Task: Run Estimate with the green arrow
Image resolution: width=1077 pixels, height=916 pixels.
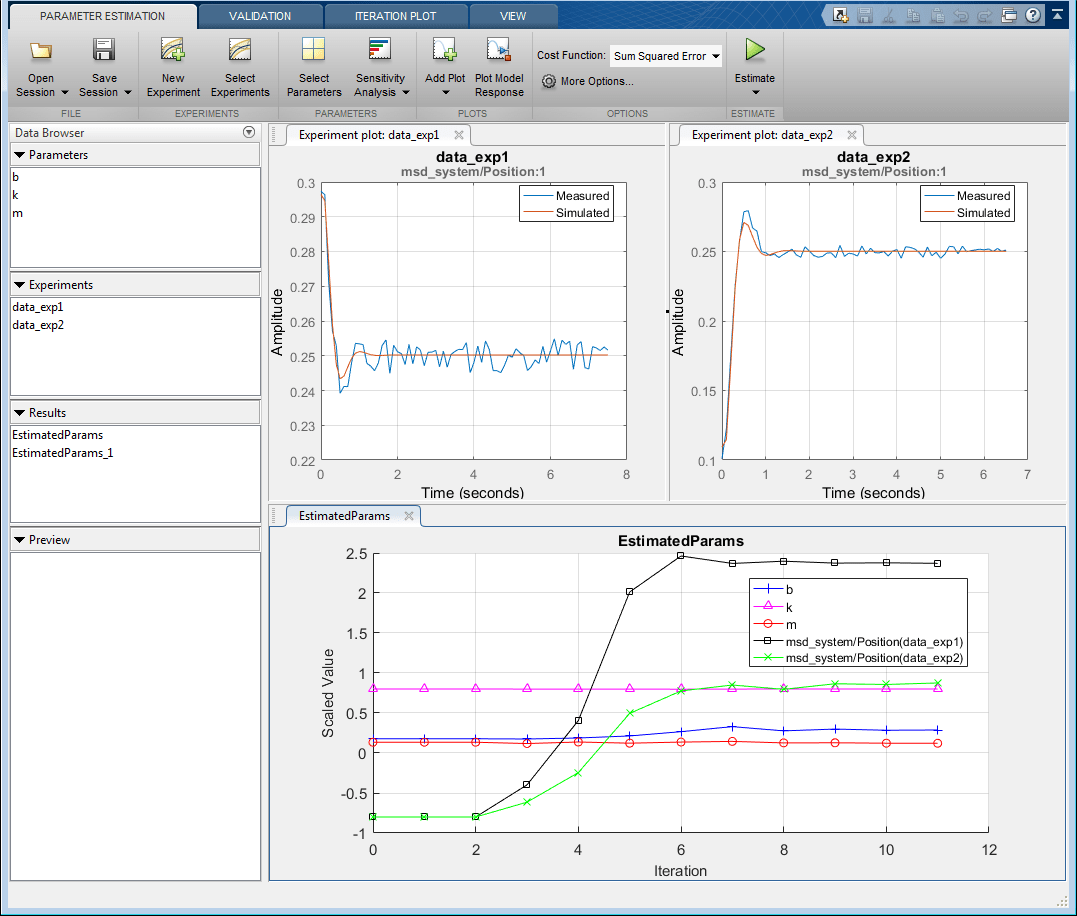Action: pos(755,50)
